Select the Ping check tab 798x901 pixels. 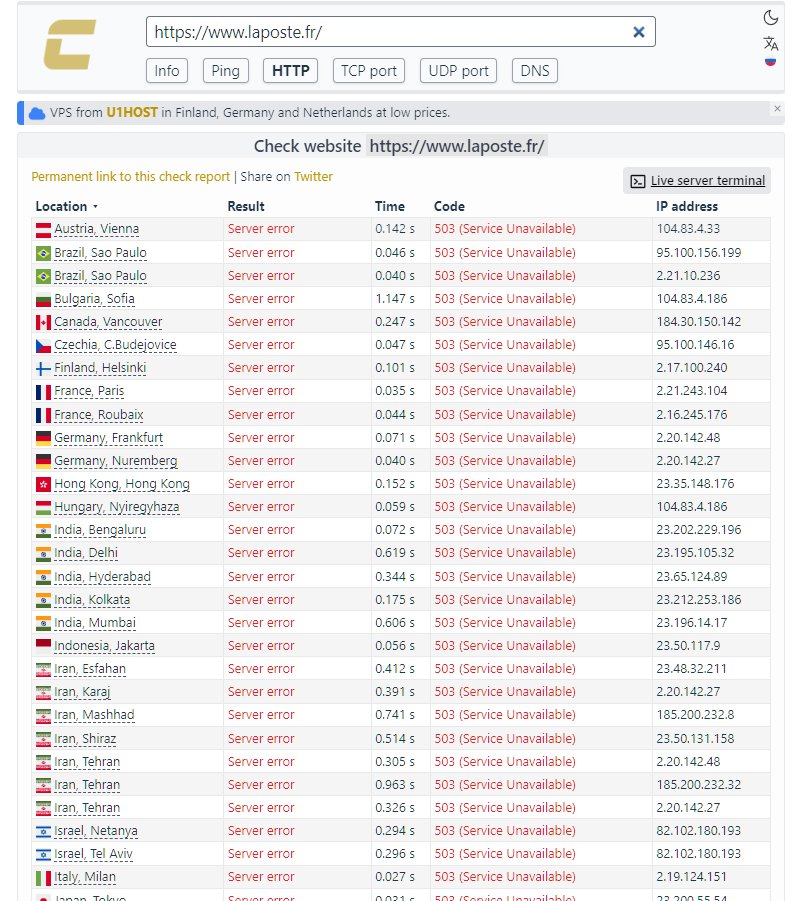pyautogui.click(x=226, y=70)
